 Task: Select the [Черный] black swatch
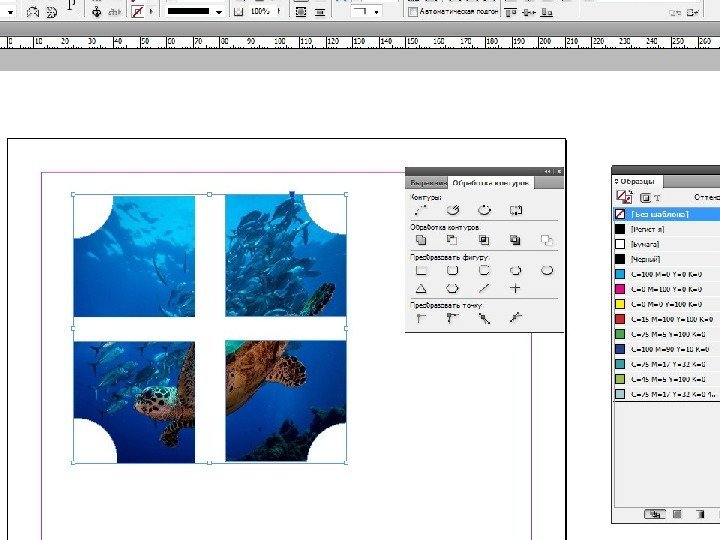667,259
